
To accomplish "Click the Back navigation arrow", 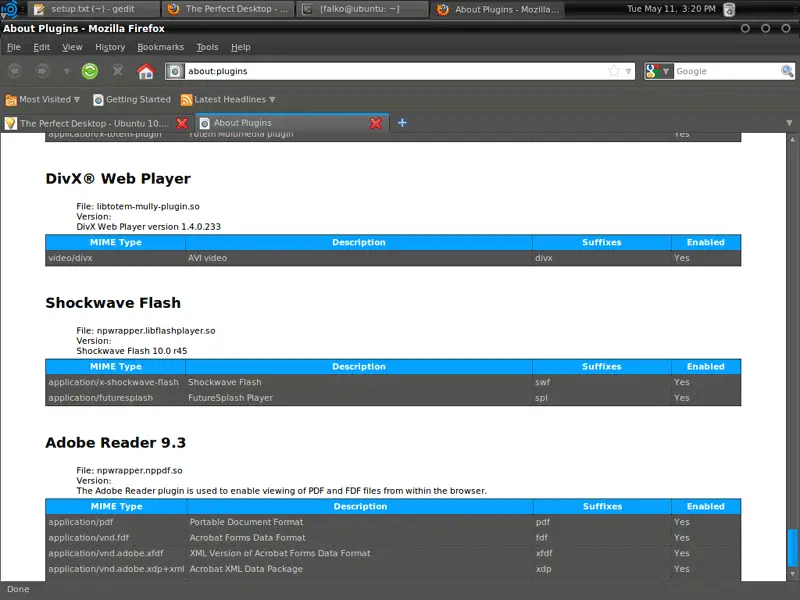I will click(x=15, y=71).
